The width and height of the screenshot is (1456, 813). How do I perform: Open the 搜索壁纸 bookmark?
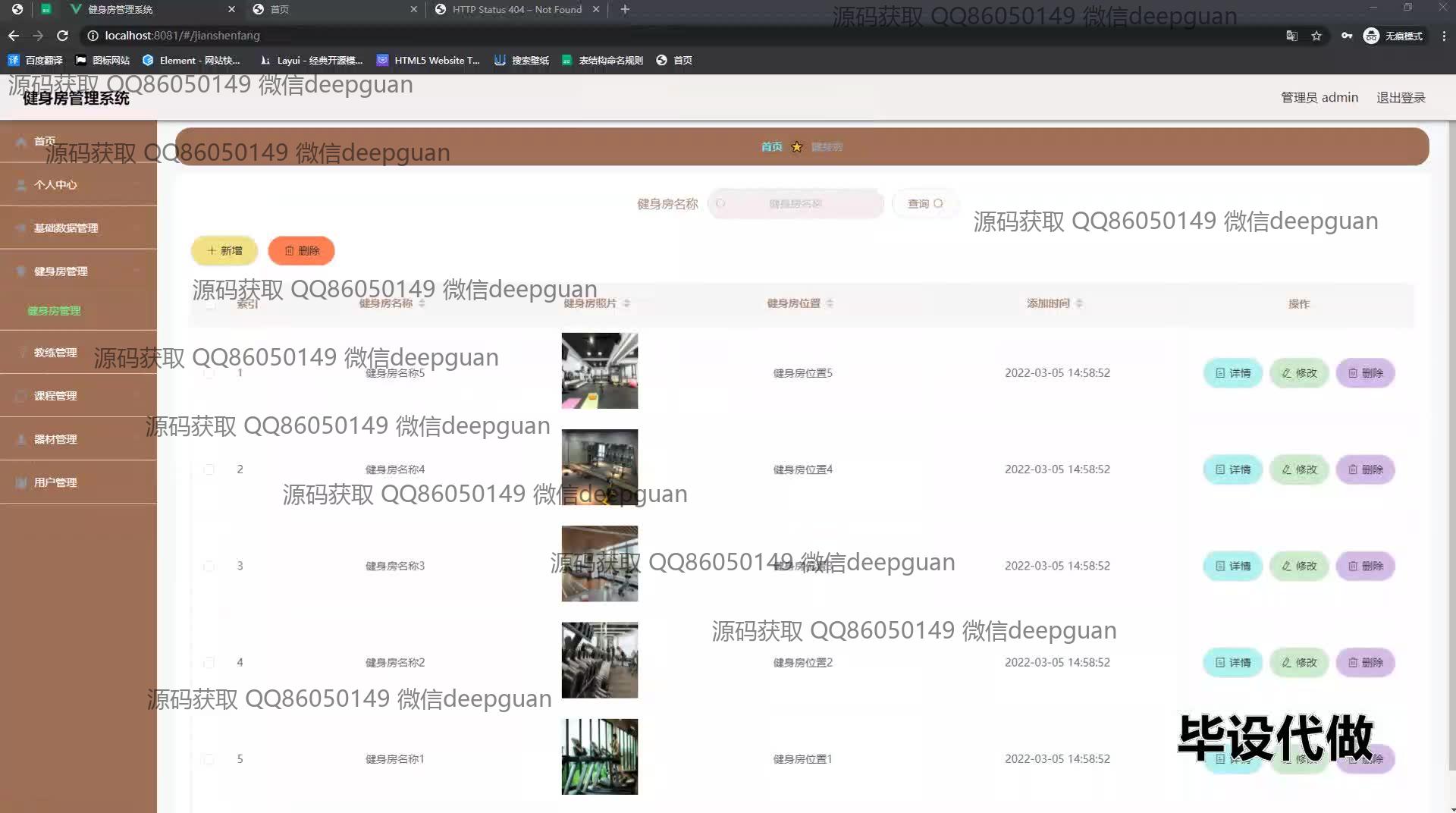click(x=522, y=60)
